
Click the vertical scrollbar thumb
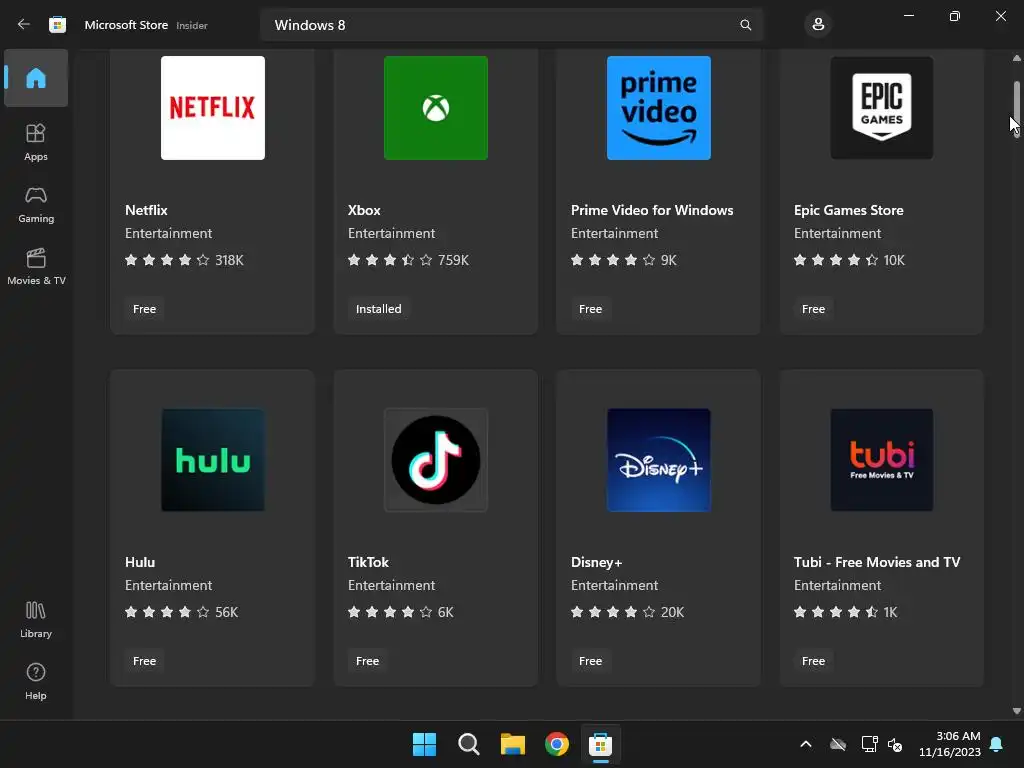(x=1016, y=107)
